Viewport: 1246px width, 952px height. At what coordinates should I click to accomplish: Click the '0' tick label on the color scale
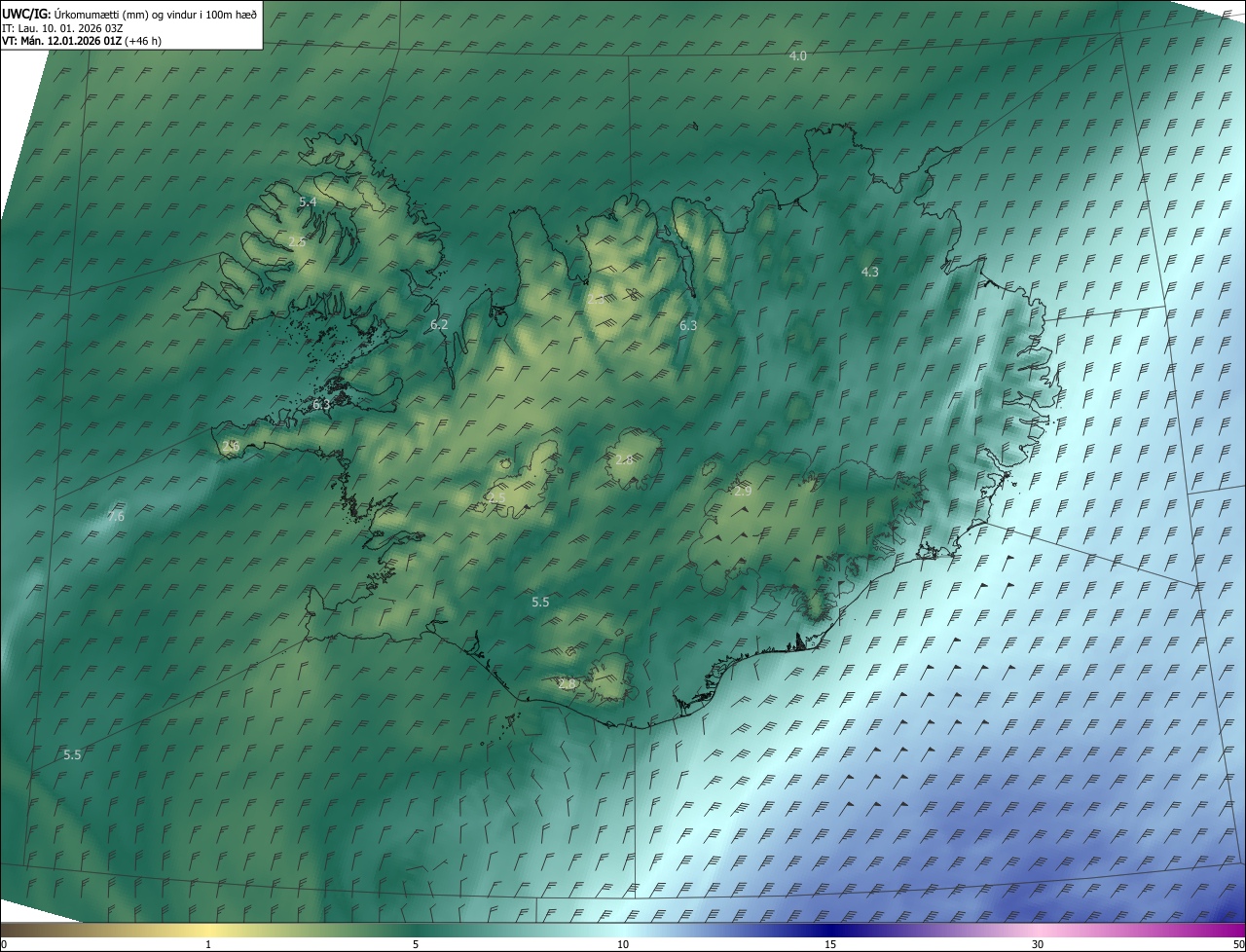point(3,944)
